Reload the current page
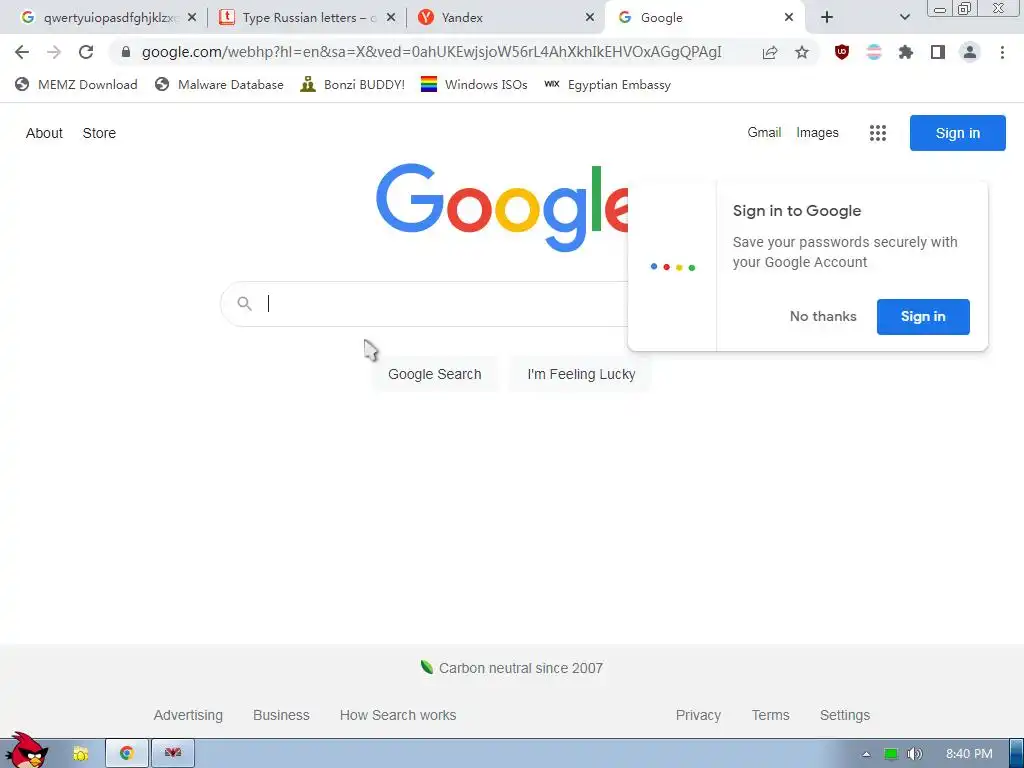The height and width of the screenshot is (768, 1024). [x=86, y=52]
